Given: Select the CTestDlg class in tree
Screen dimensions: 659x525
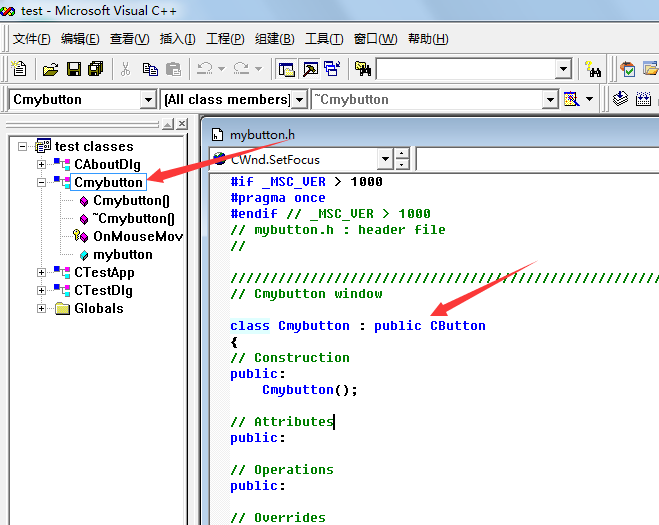Looking at the screenshot, I should 103,290.
